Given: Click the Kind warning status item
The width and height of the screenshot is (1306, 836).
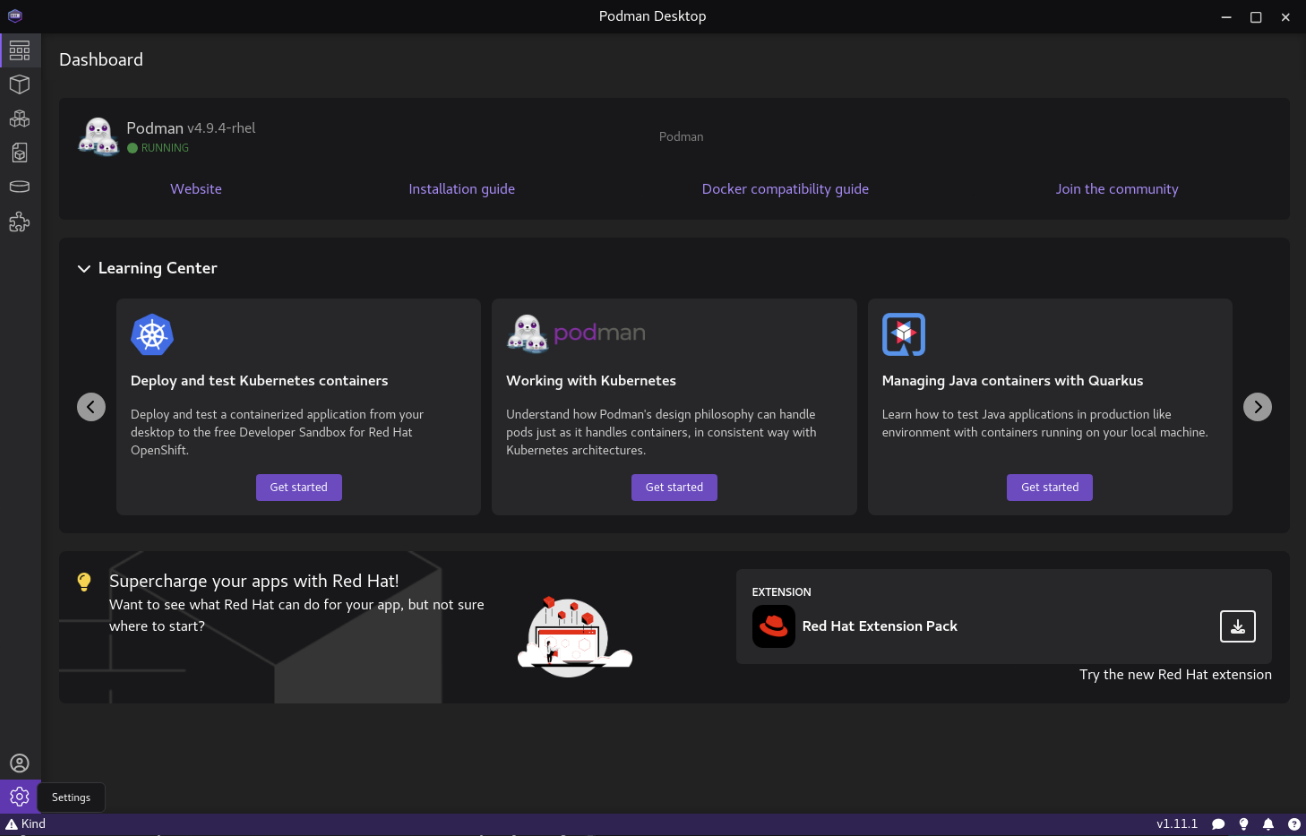Looking at the screenshot, I should [26, 824].
